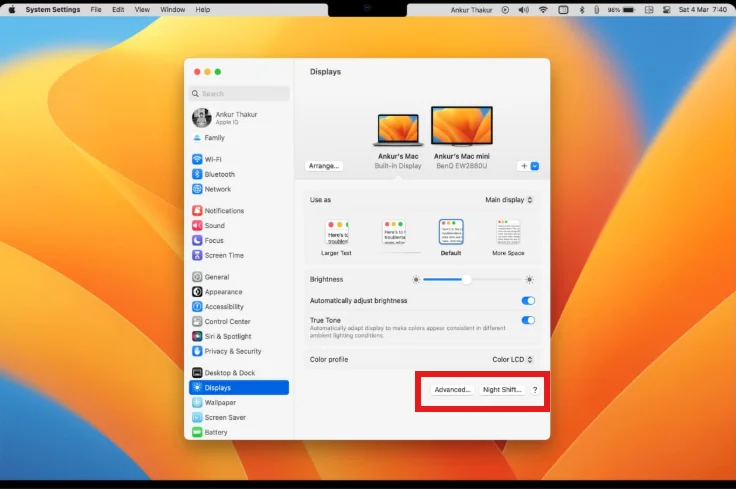Go to Sound settings
Viewport: 736px width, 489px height.
(209, 225)
